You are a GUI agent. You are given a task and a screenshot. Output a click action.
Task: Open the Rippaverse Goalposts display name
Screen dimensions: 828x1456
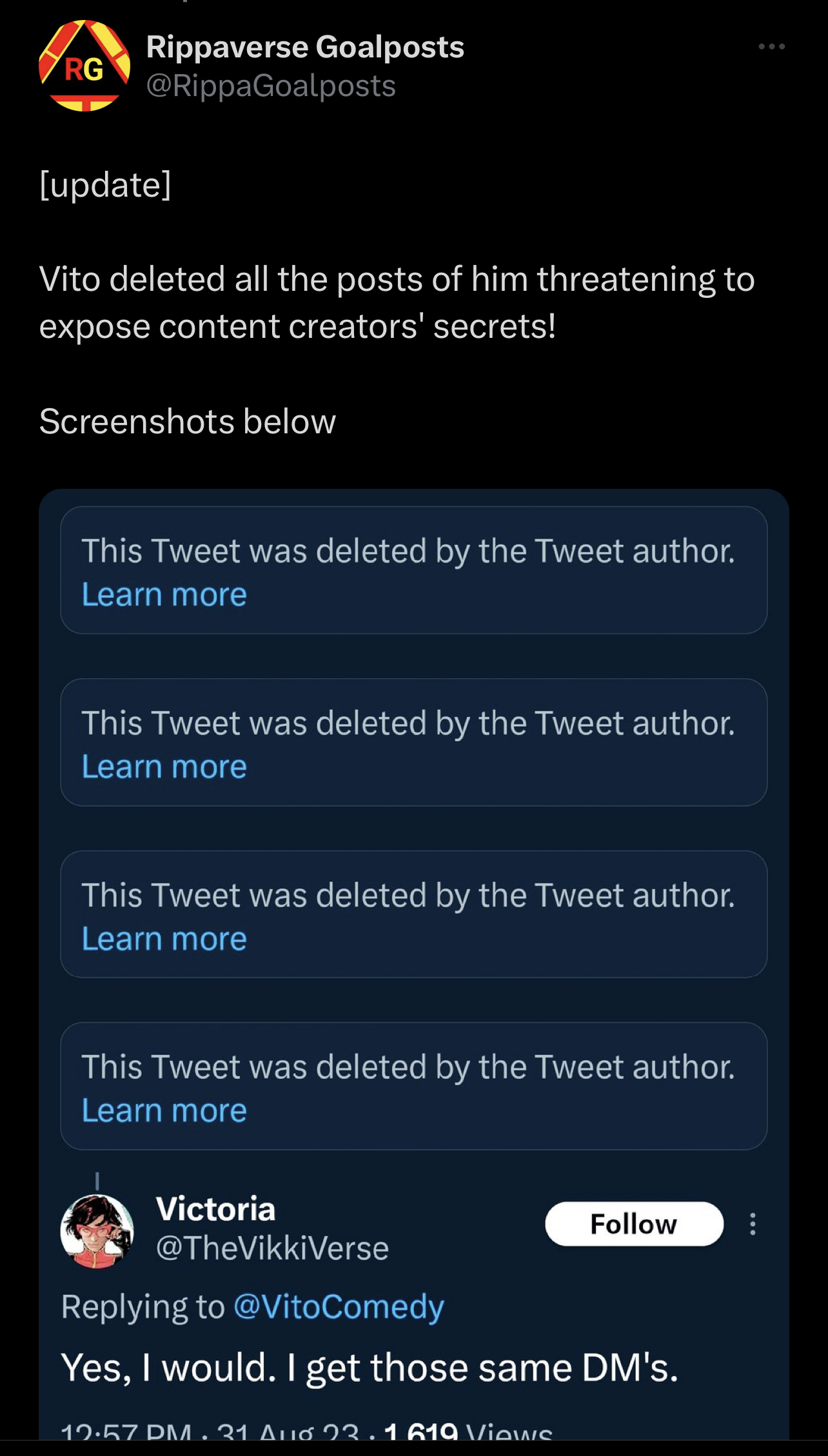pyautogui.click(x=305, y=47)
